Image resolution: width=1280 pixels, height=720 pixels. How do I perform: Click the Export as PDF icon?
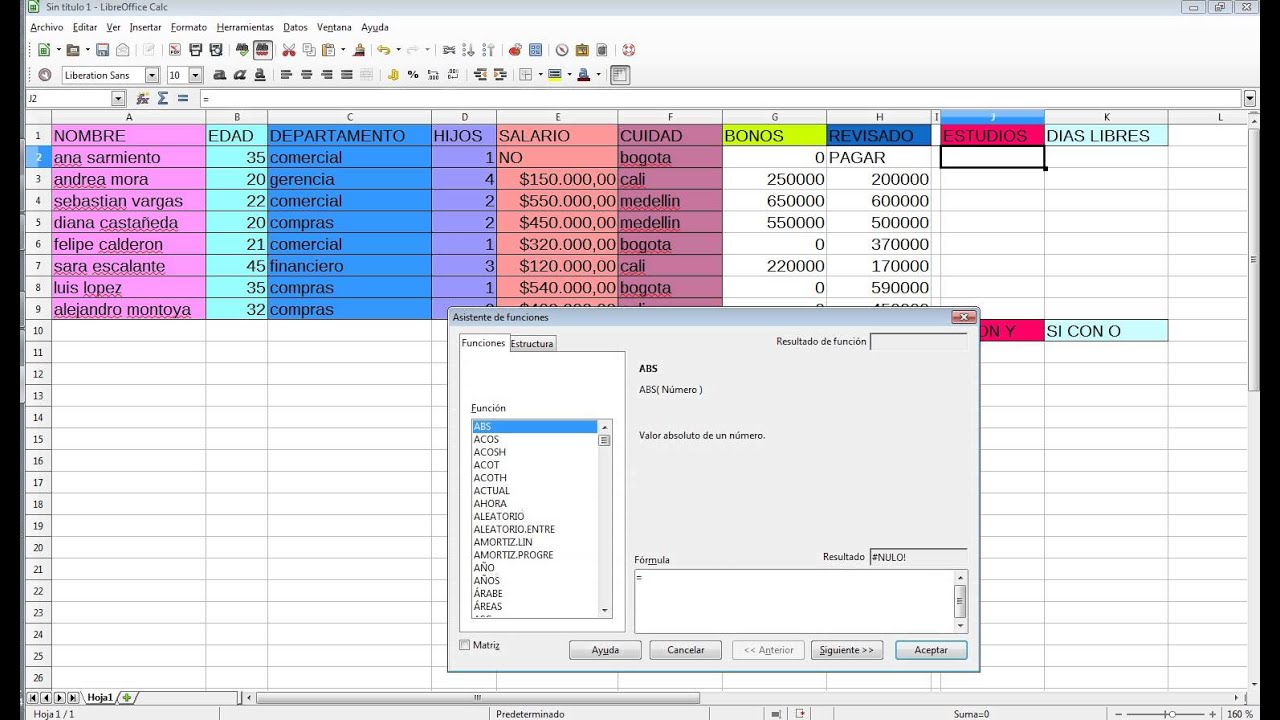pos(175,50)
